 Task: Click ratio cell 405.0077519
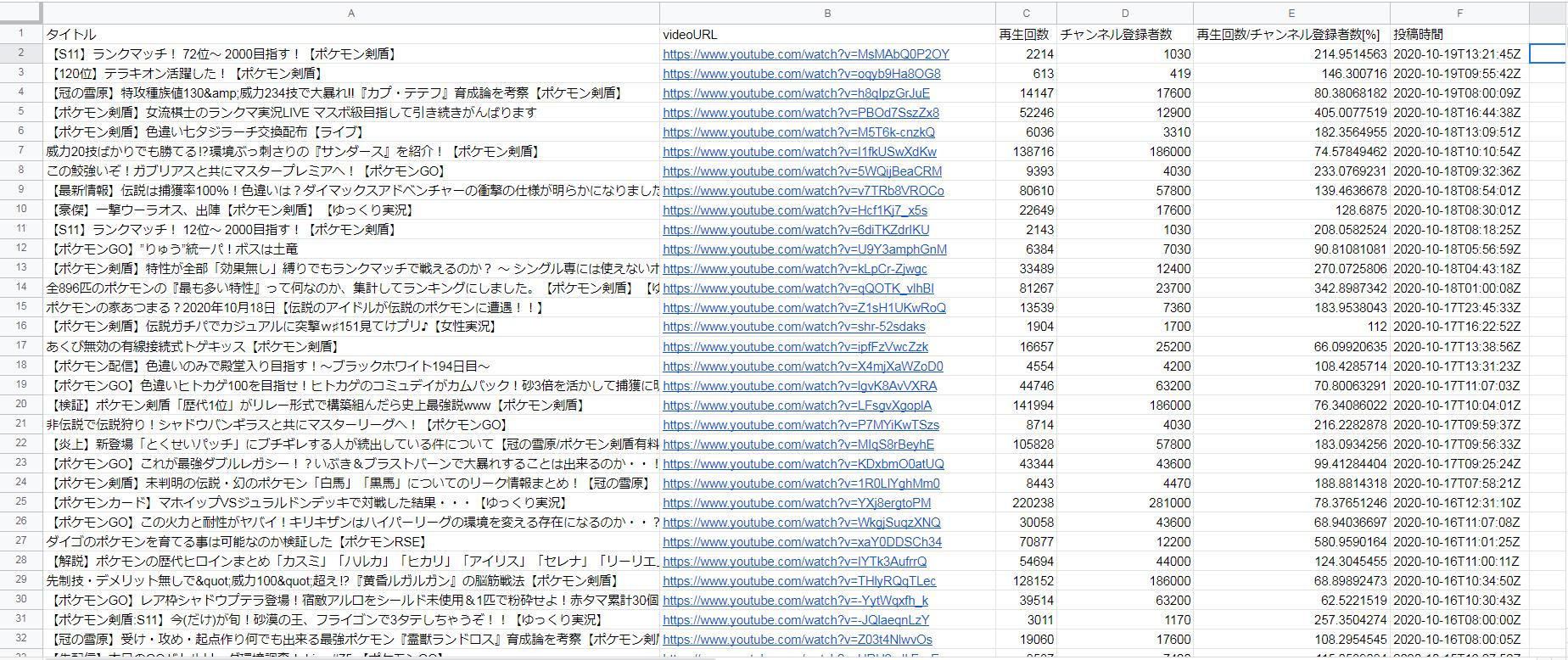point(1291,112)
